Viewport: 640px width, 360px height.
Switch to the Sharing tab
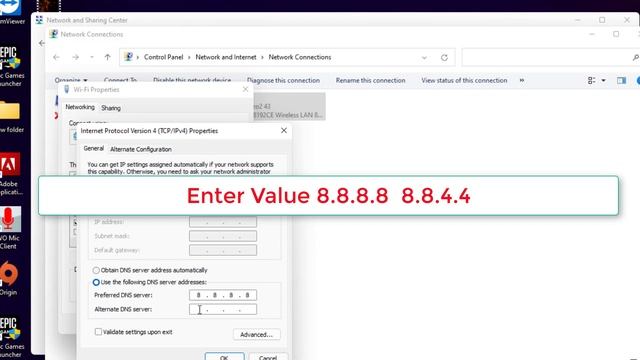click(x=111, y=108)
